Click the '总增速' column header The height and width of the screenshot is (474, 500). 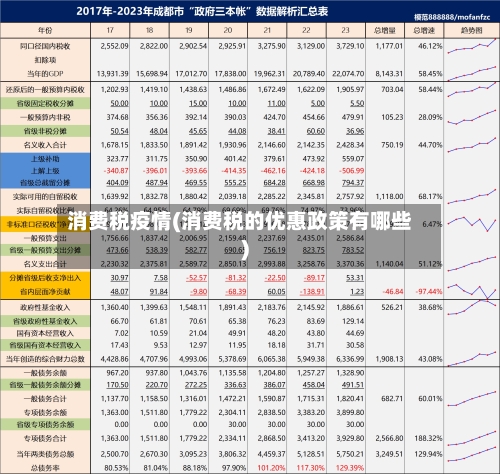424,31
